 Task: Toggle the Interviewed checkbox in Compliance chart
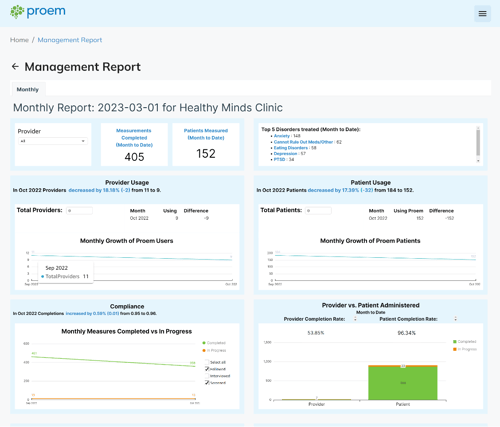click(207, 376)
